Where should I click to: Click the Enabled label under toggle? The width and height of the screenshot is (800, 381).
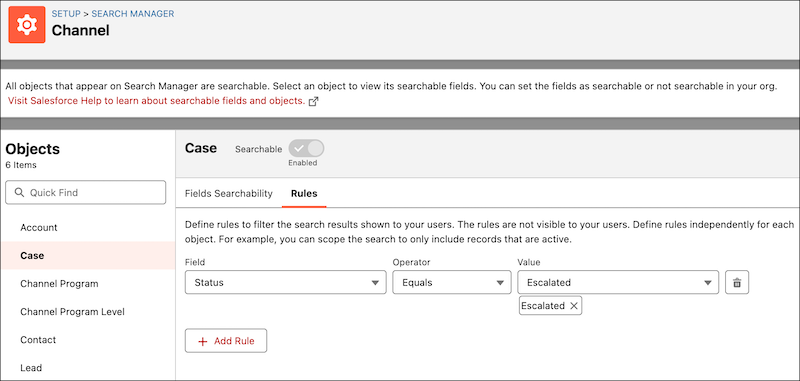[x=303, y=163]
